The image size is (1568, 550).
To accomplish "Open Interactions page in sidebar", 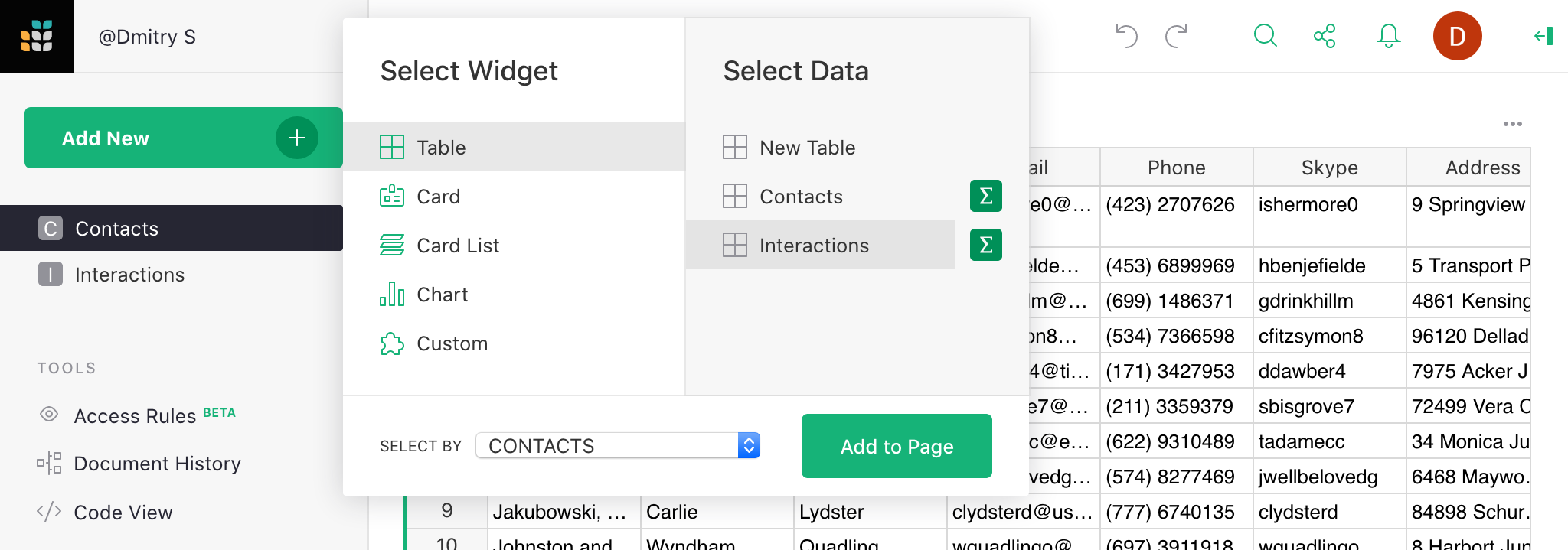I will coord(129,275).
